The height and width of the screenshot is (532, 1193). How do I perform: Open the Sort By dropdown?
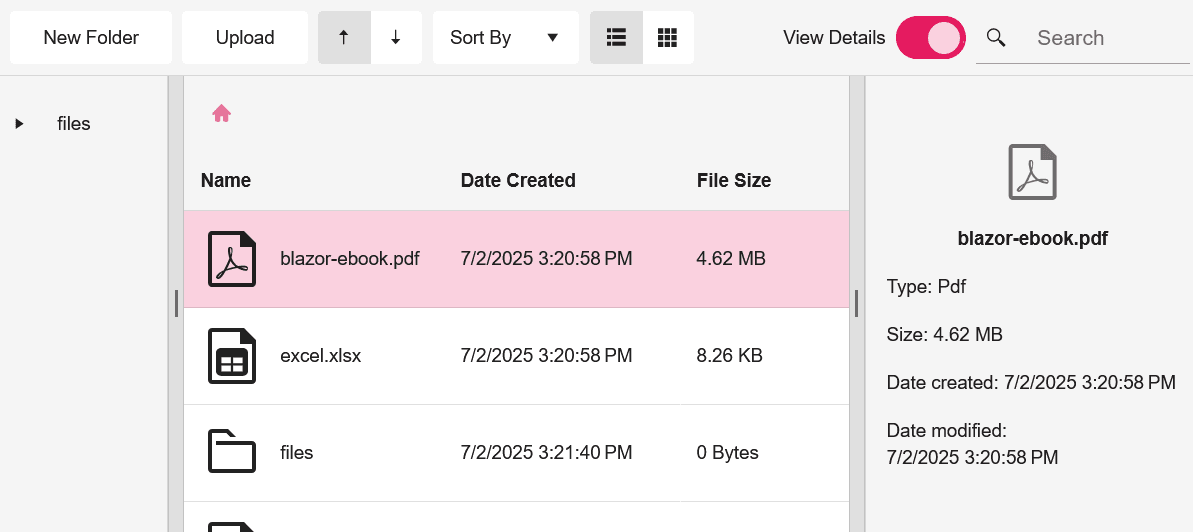pos(506,37)
